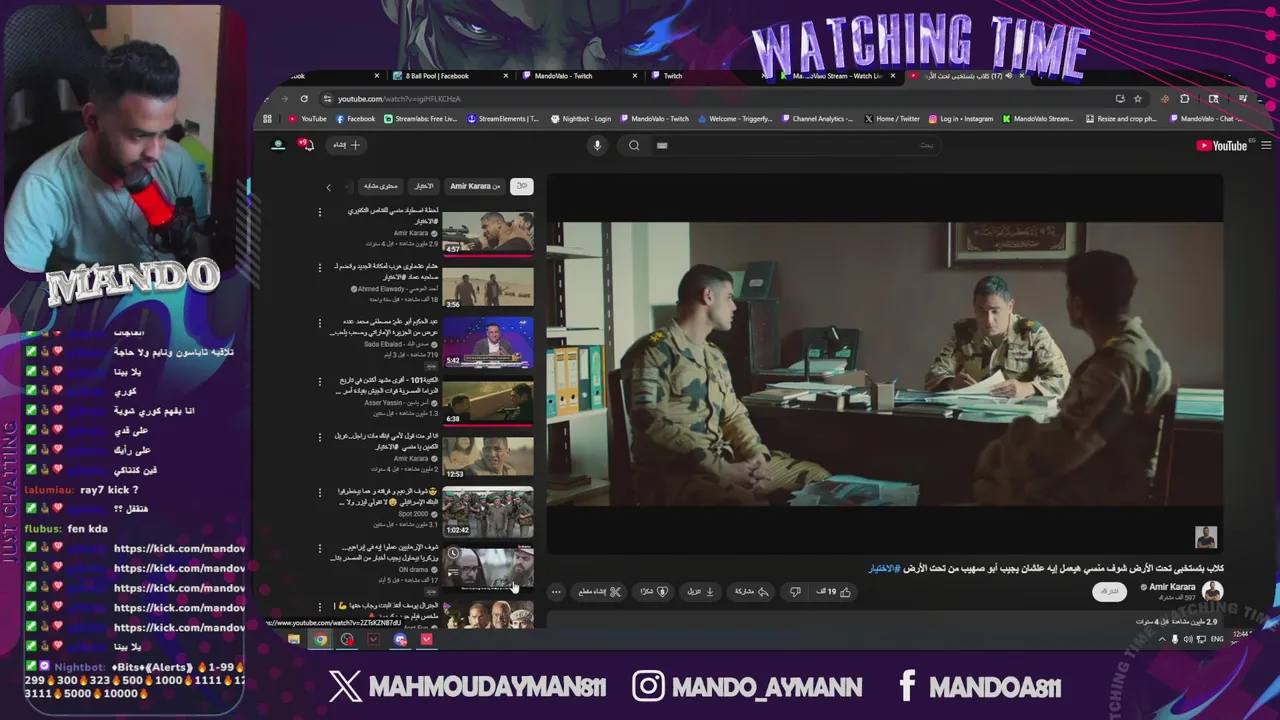Image resolution: width=1280 pixels, height=720 pixels.
Task: Click the browser forward arrow
Action: click(284, 99)
